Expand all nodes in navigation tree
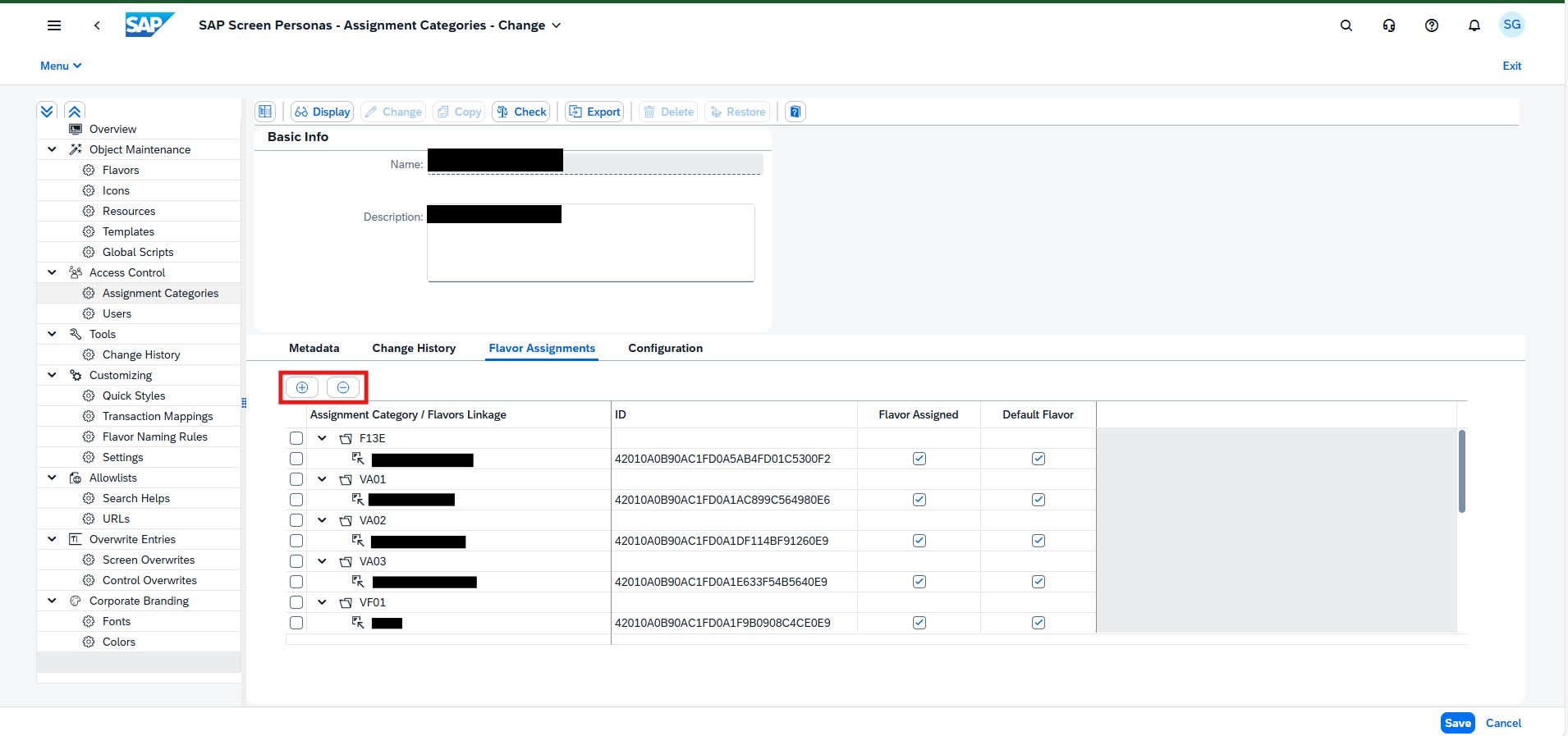This screenshot has height=736, width=1568. click(x=48, y=111)
